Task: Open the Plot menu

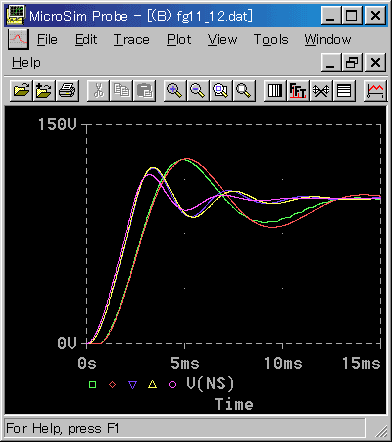Action: [179, 40]
